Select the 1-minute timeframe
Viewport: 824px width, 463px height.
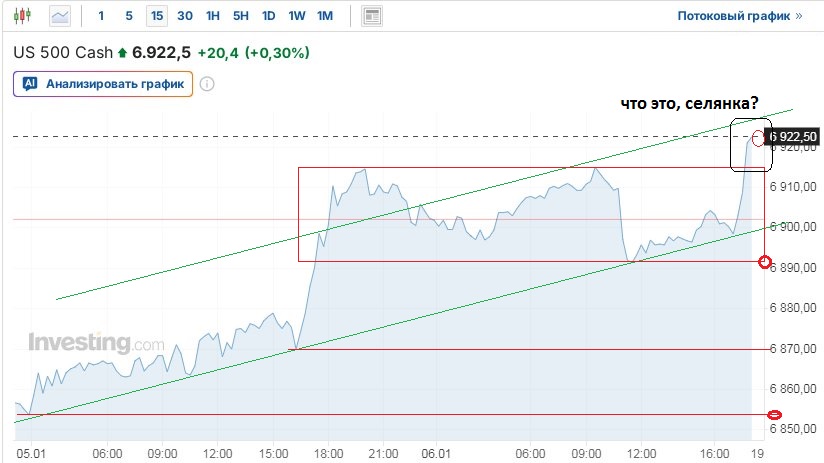click(101, 16)
